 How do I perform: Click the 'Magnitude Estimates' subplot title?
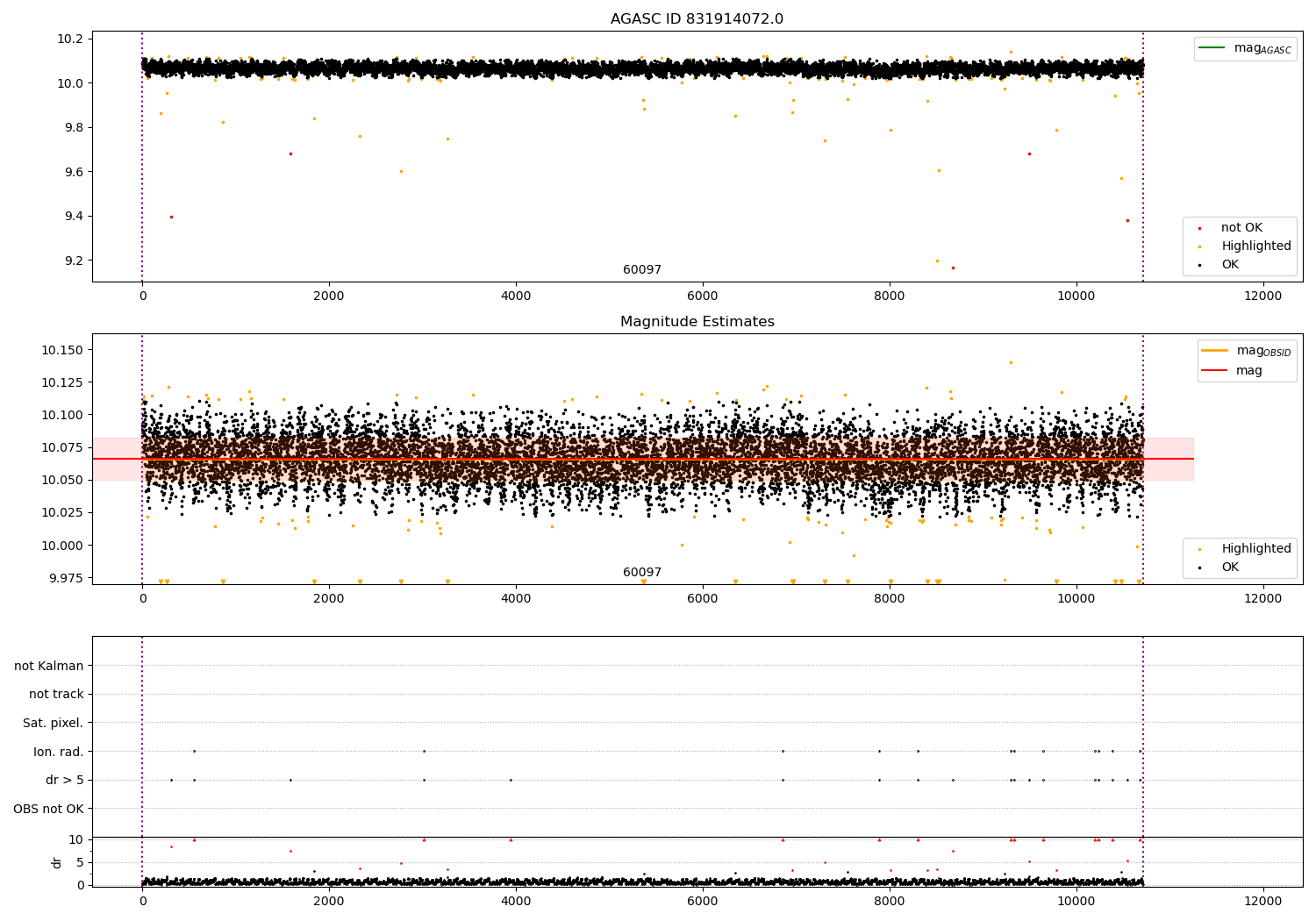[x=697, y=322]
